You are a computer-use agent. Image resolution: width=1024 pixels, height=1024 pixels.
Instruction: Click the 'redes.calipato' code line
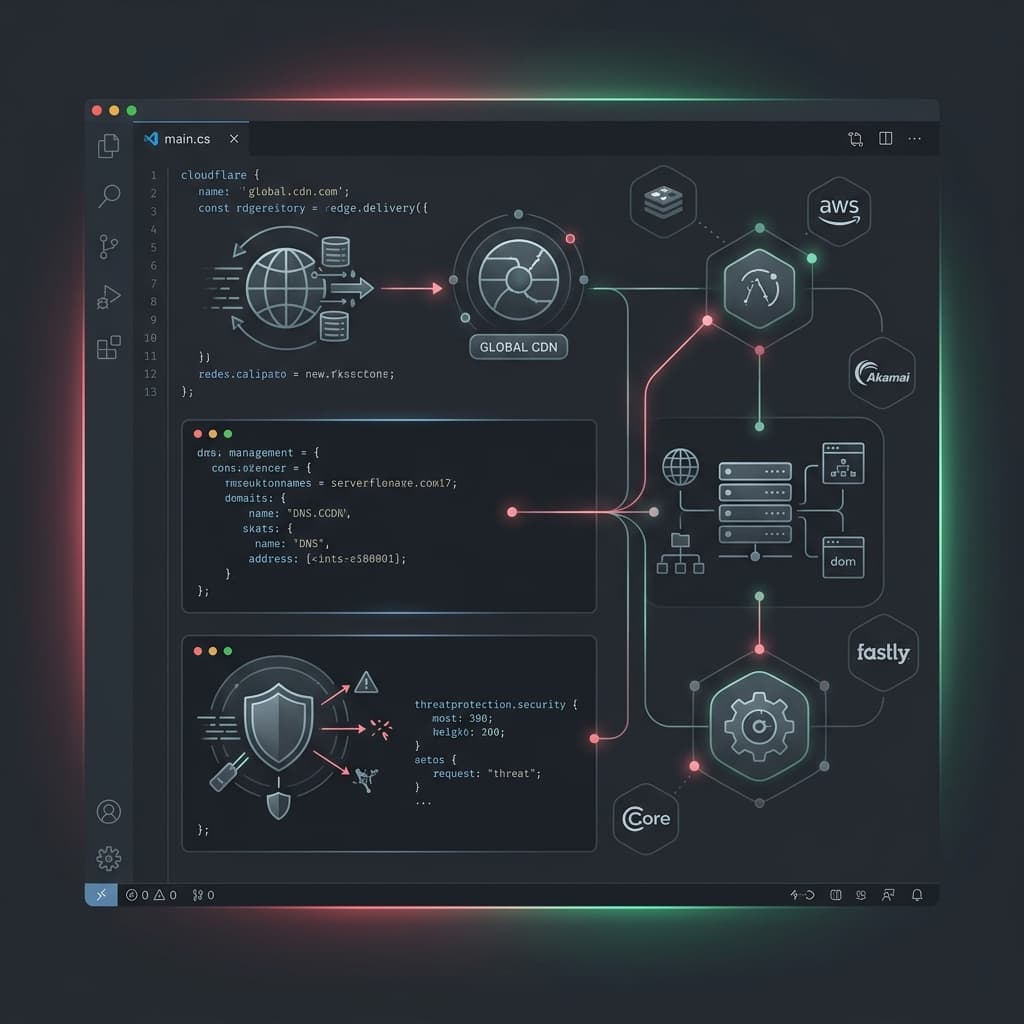click(296, 374)
